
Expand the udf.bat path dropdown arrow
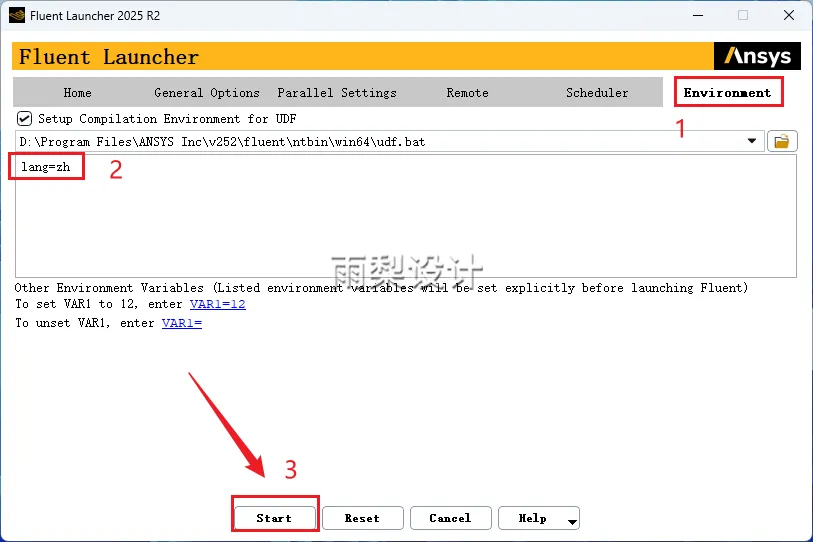[751, 141]
